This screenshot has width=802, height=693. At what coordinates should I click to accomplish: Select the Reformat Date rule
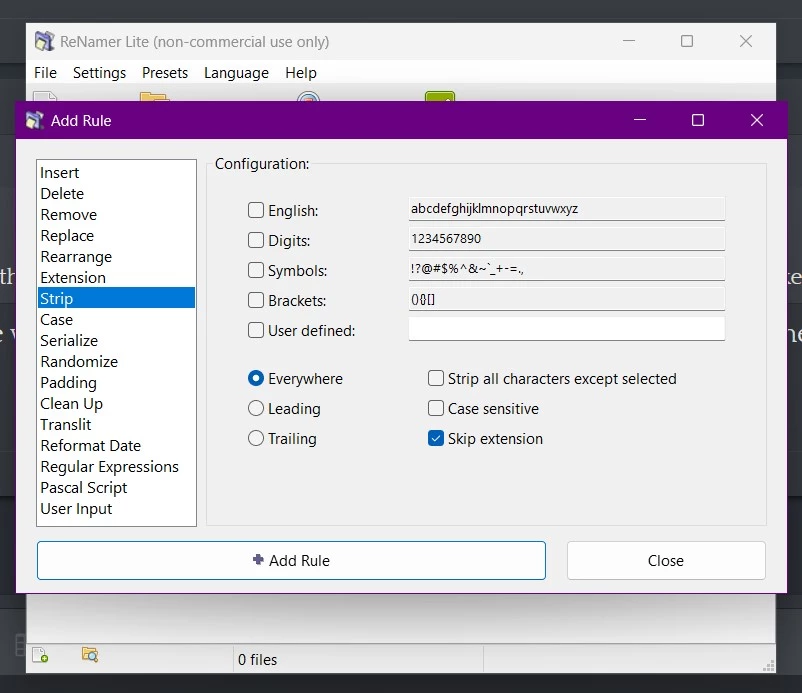(x=117, y=445)
